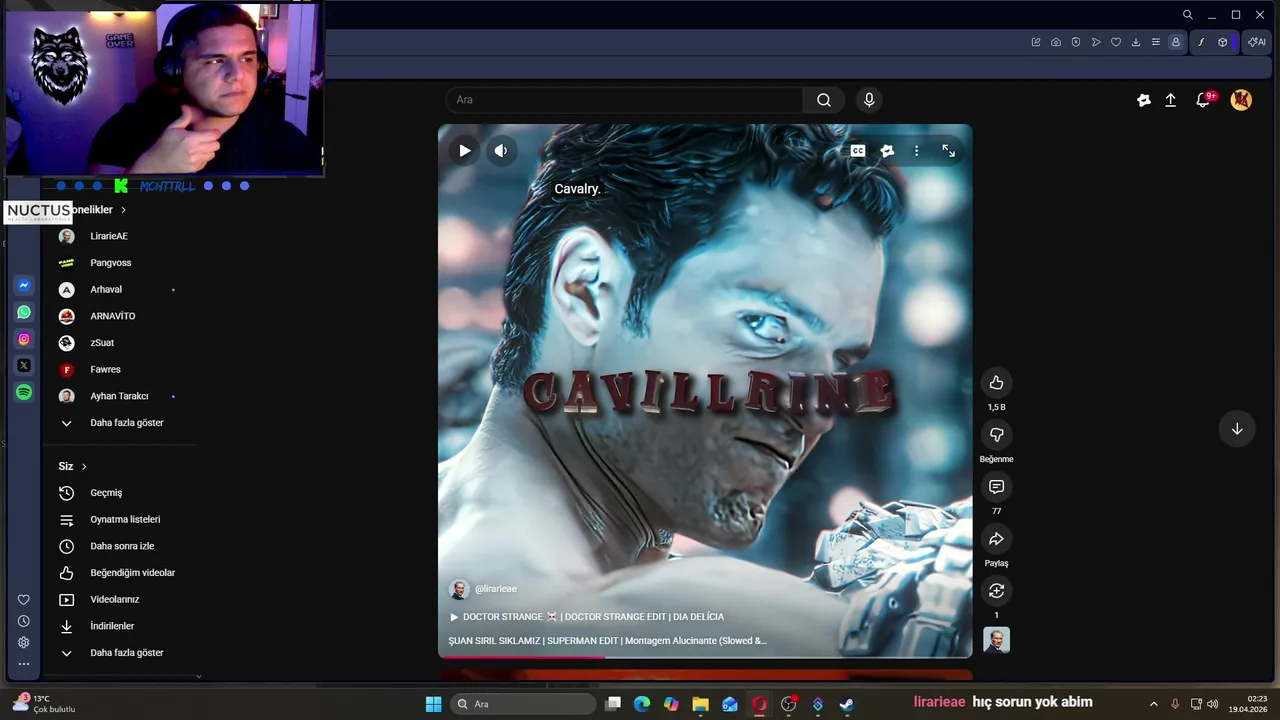
Task: Open the browser tab search magnifier
Action: pos(1187,15)
